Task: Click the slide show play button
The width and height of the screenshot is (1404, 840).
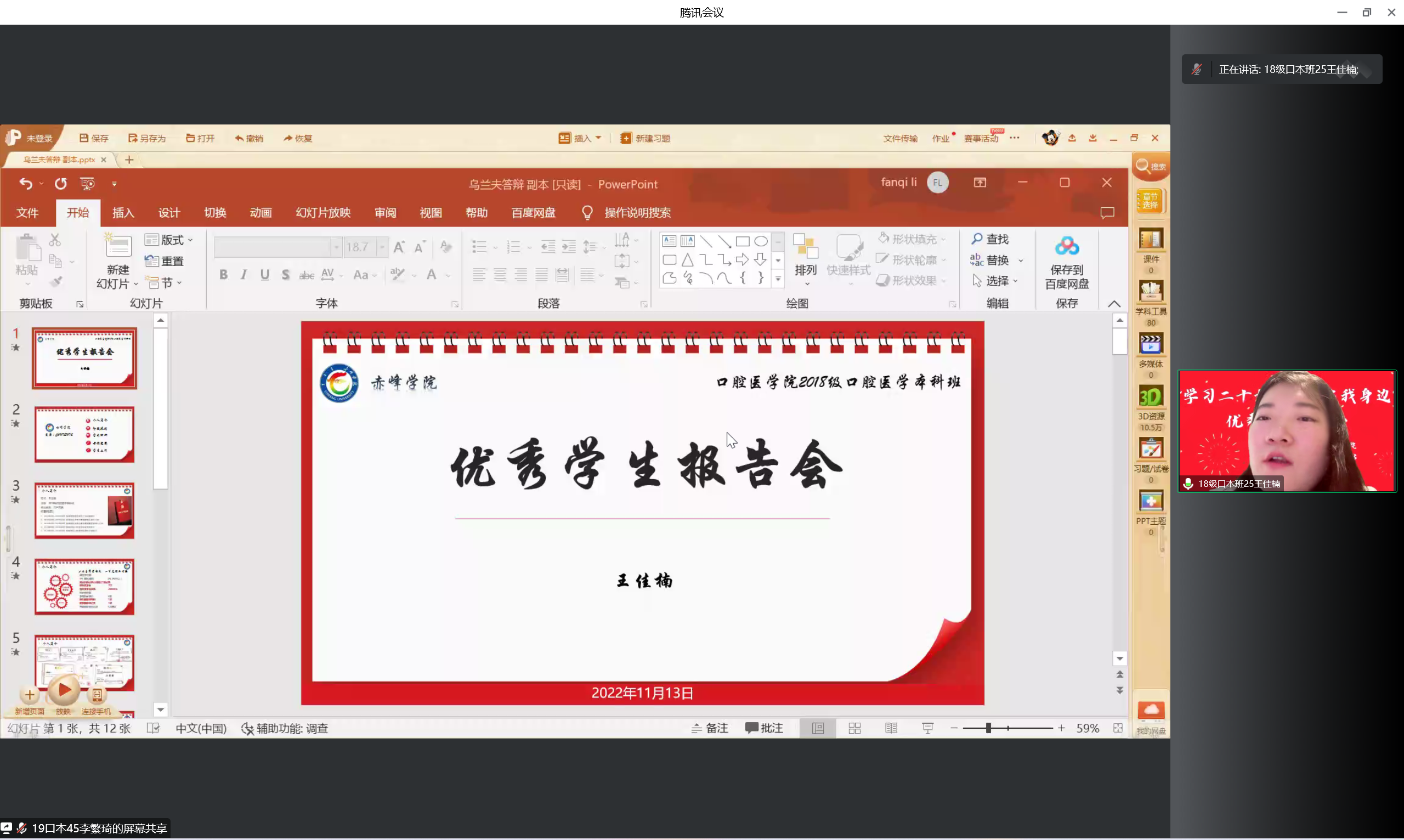Action: pos(64,689)
